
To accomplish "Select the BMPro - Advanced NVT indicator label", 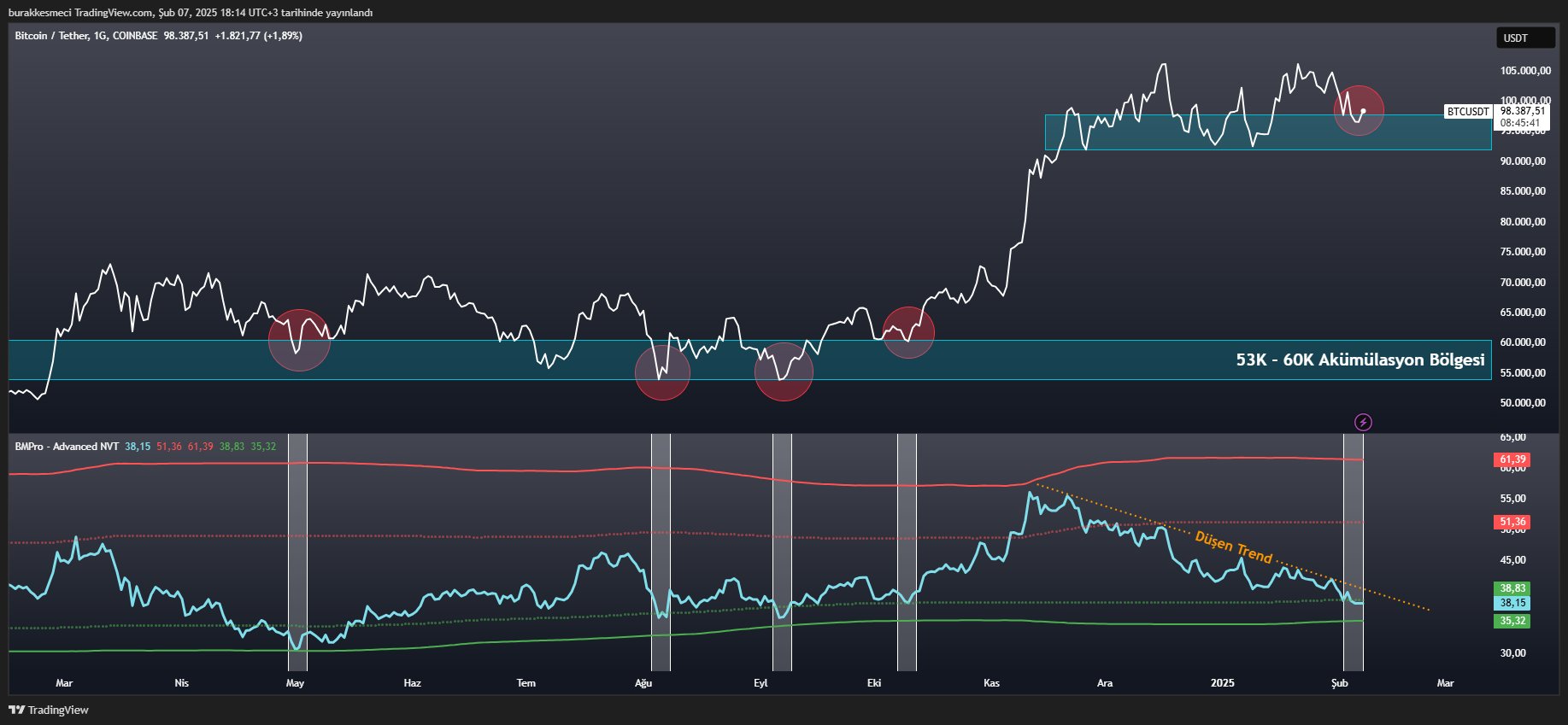I will coord(67,447).
